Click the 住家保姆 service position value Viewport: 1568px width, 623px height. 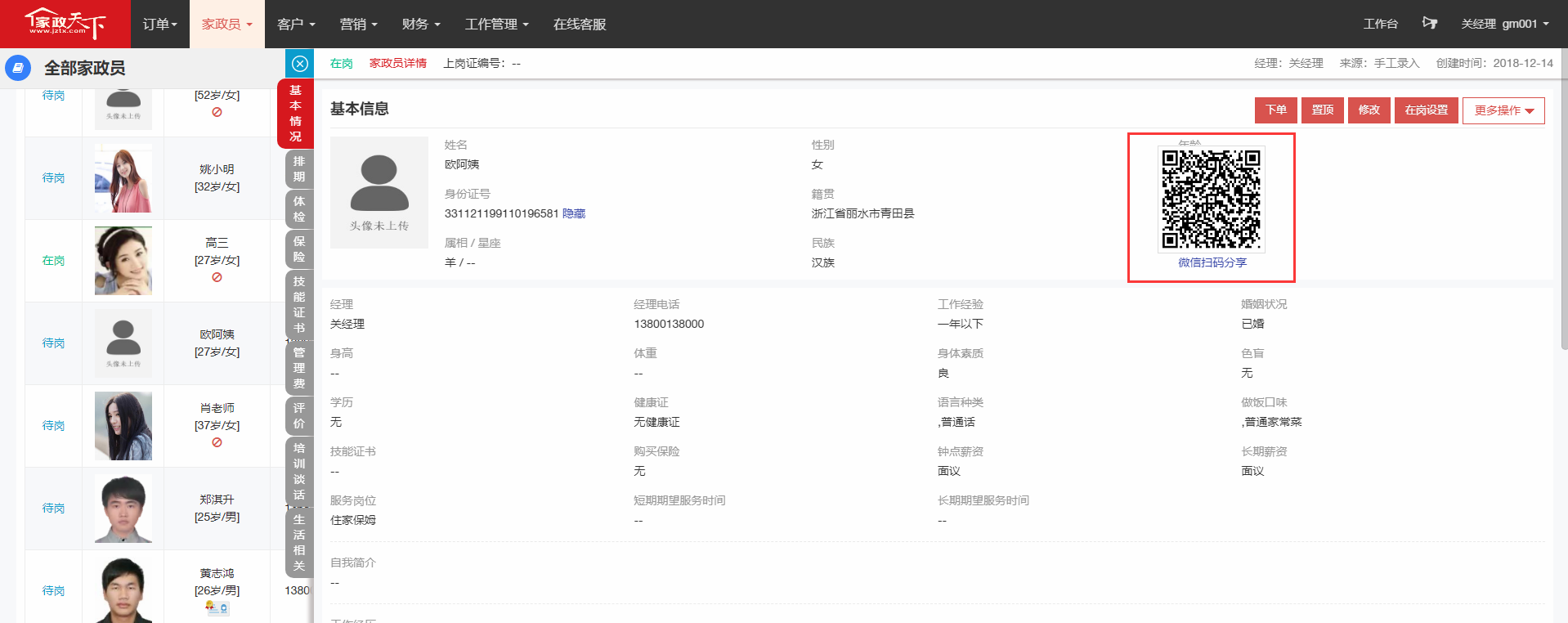click(353, 520)
